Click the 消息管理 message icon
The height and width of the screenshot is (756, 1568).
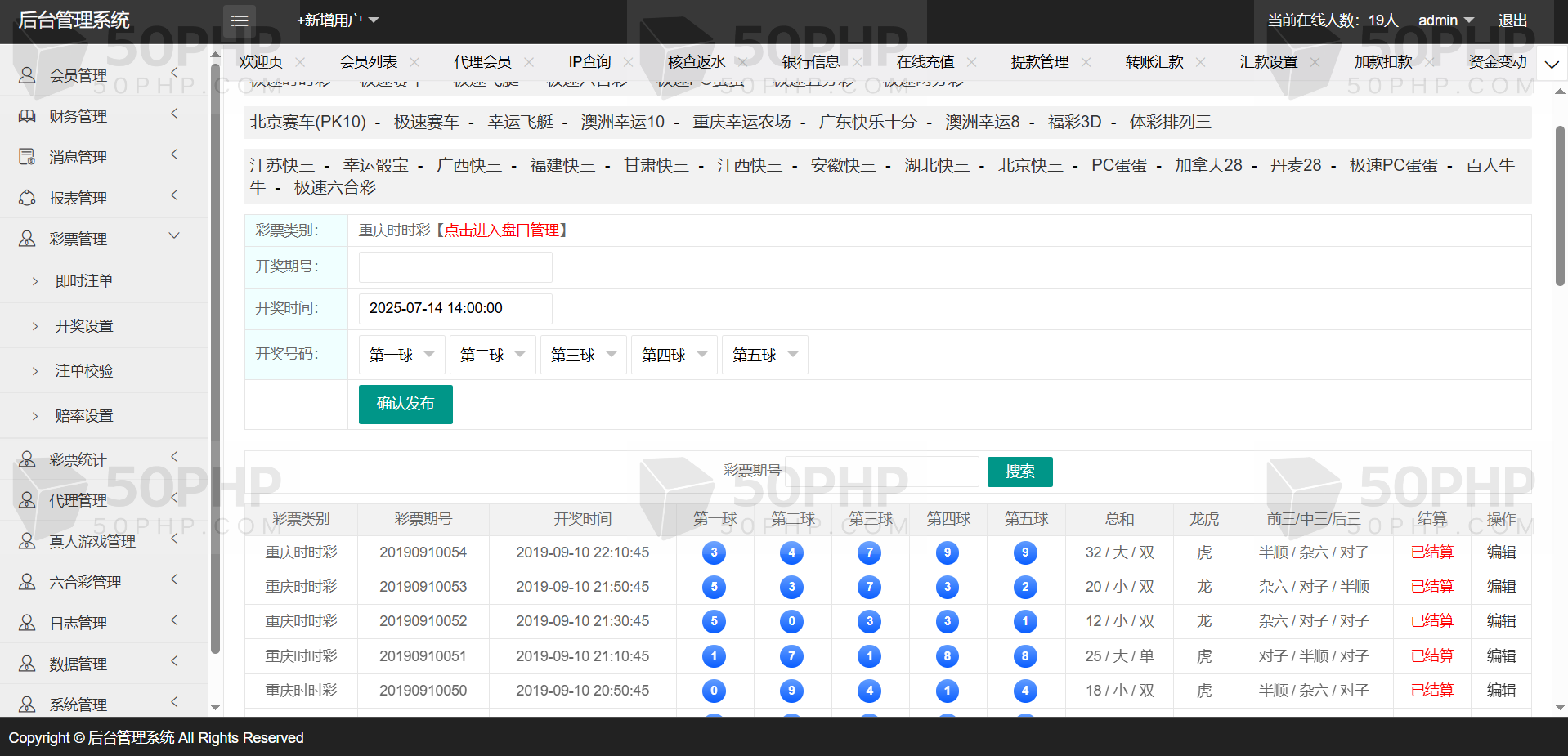click(x=27, y=157)
